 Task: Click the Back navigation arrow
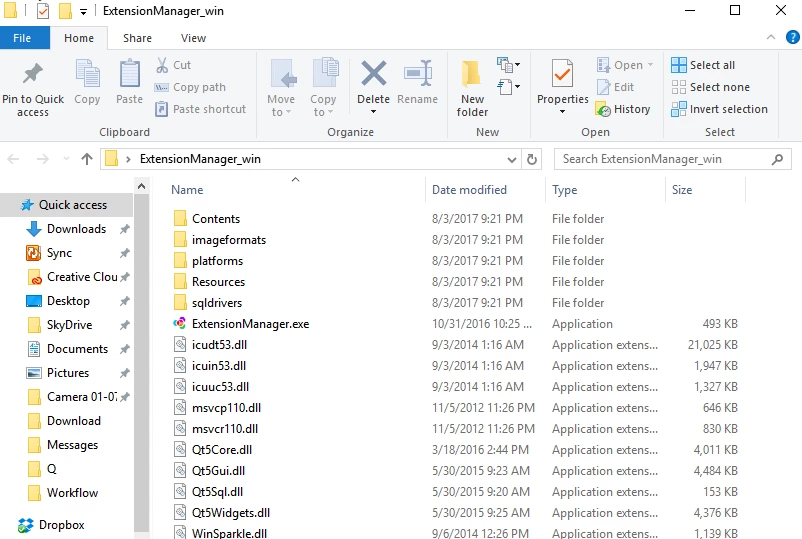[13, 159]
